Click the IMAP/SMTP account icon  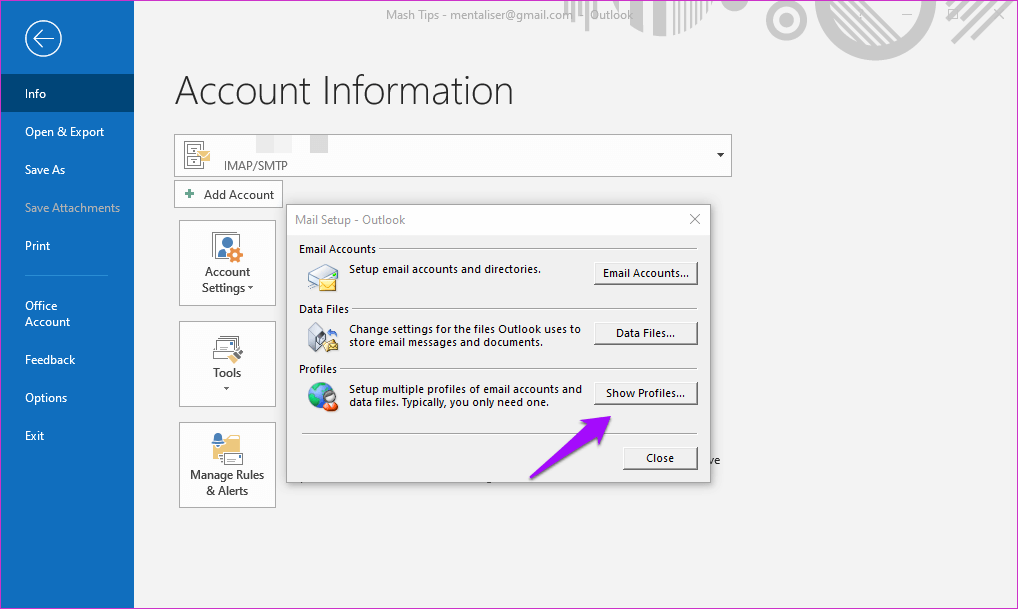pos(197,155)
